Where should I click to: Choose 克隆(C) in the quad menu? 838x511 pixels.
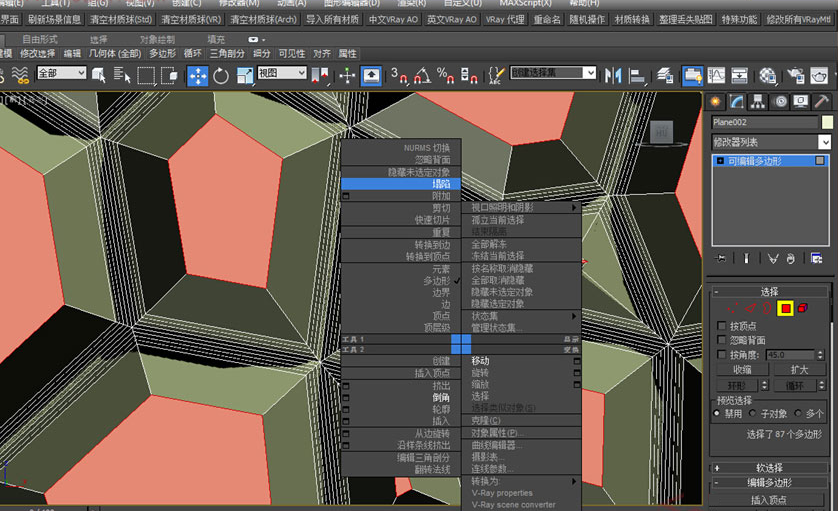[x=521, y=421]
